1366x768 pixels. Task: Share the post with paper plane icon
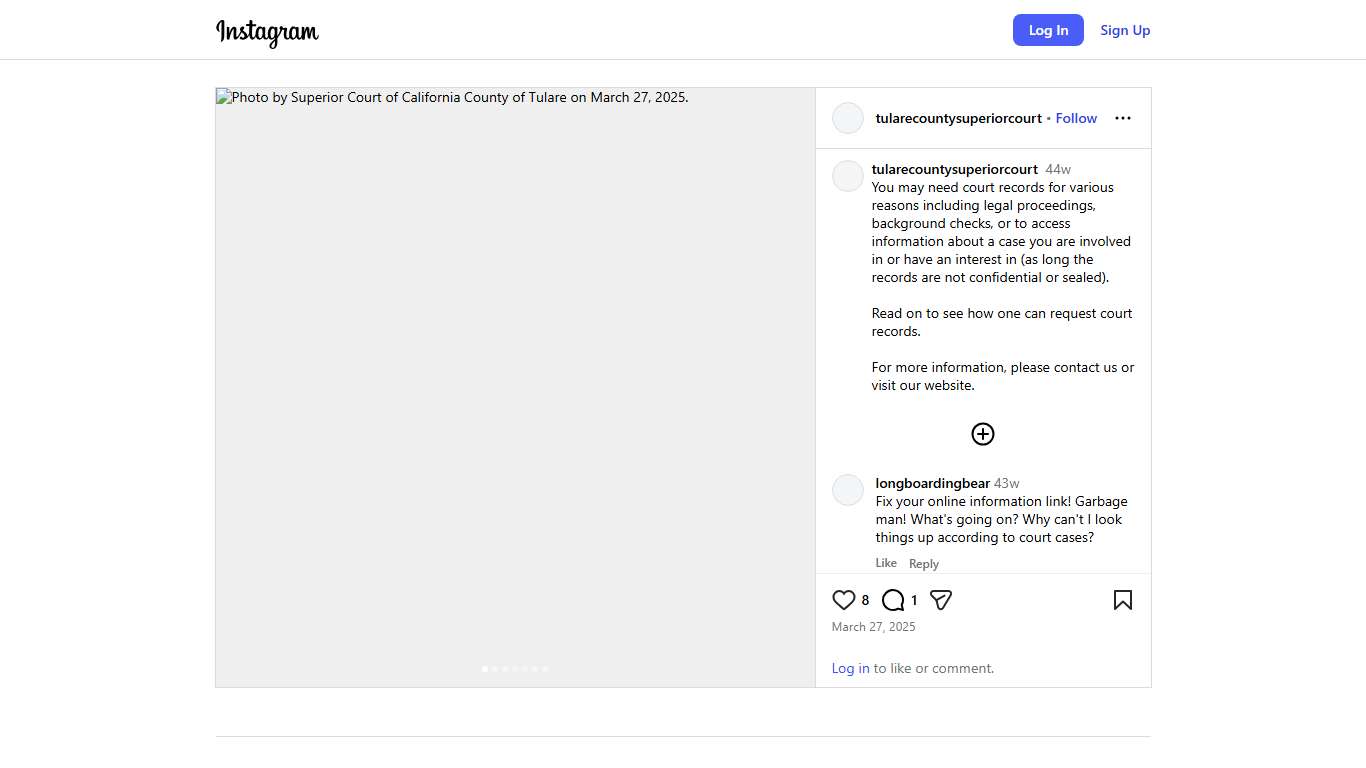(x=940, y=600)
